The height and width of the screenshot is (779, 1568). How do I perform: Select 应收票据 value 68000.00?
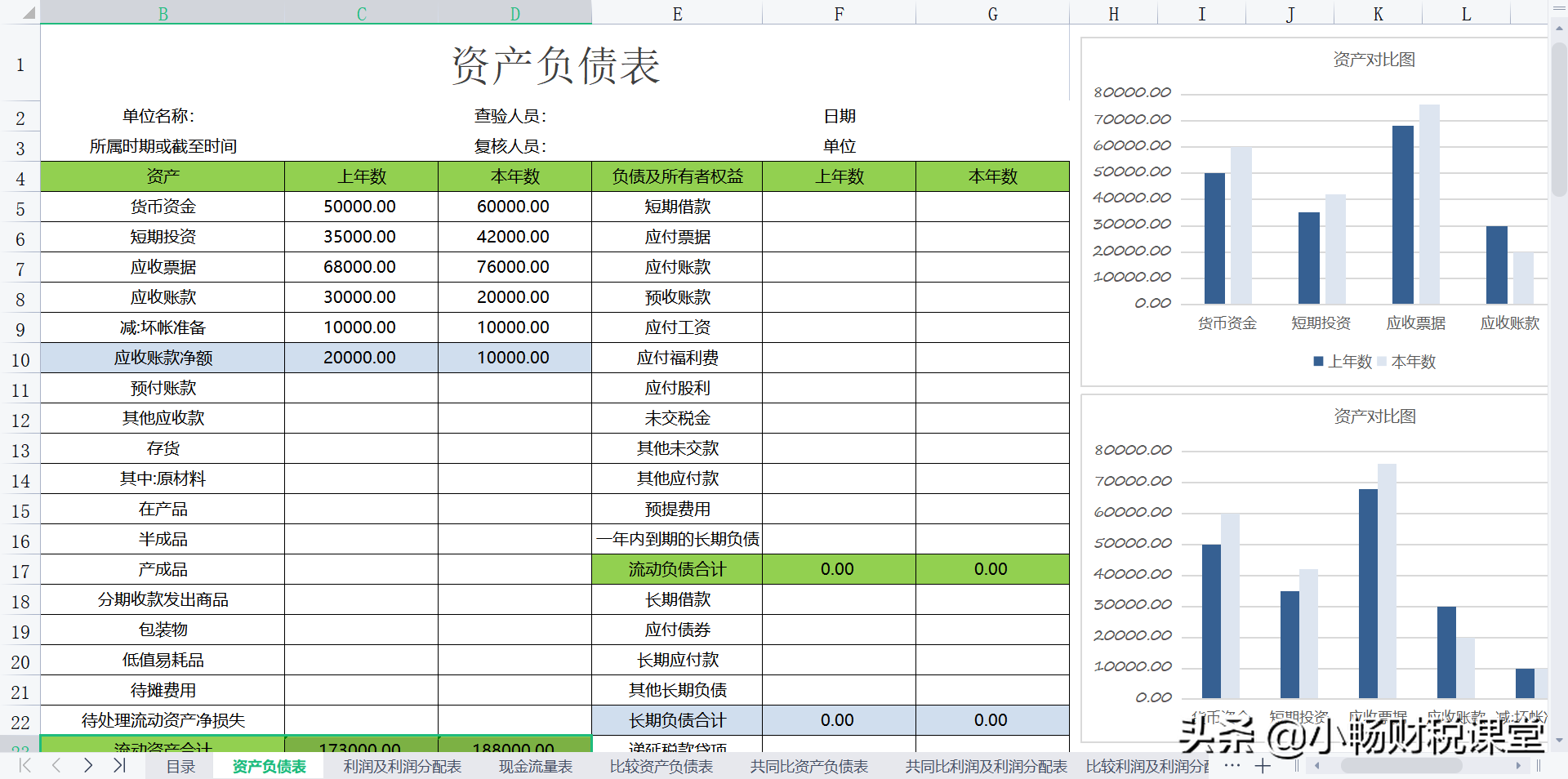[x=361, y=267]
